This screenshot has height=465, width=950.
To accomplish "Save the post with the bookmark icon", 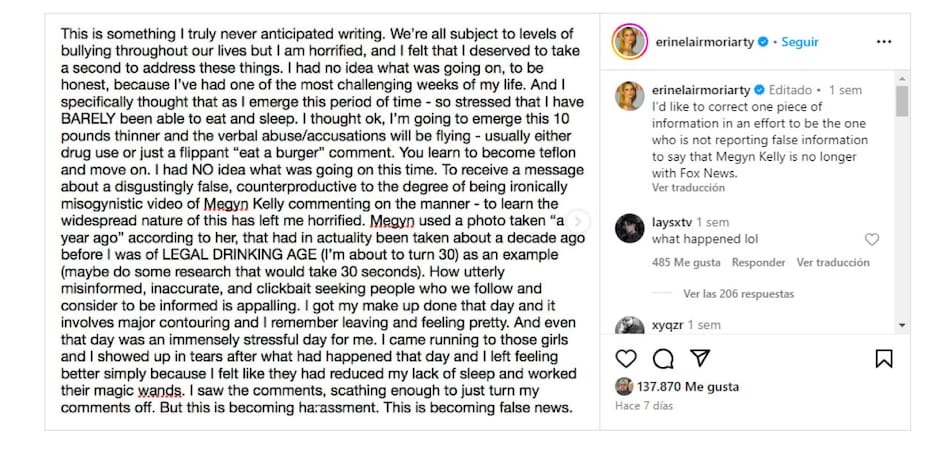I will point(884,358).
